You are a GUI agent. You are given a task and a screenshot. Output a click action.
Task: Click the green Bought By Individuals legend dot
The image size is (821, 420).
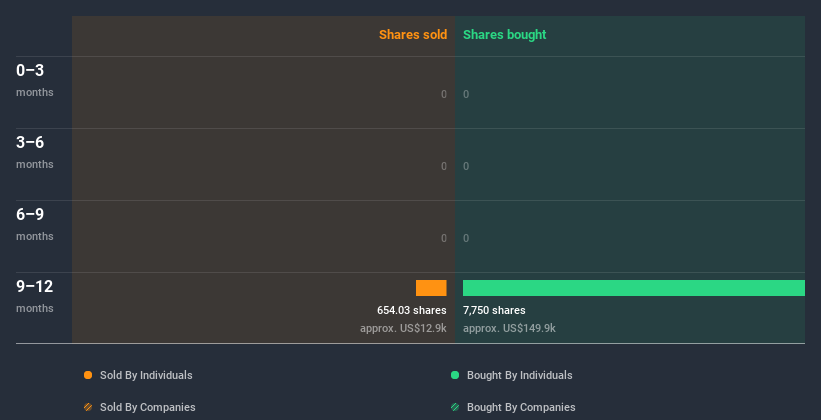pyautogui.click(x=455, y=375)
